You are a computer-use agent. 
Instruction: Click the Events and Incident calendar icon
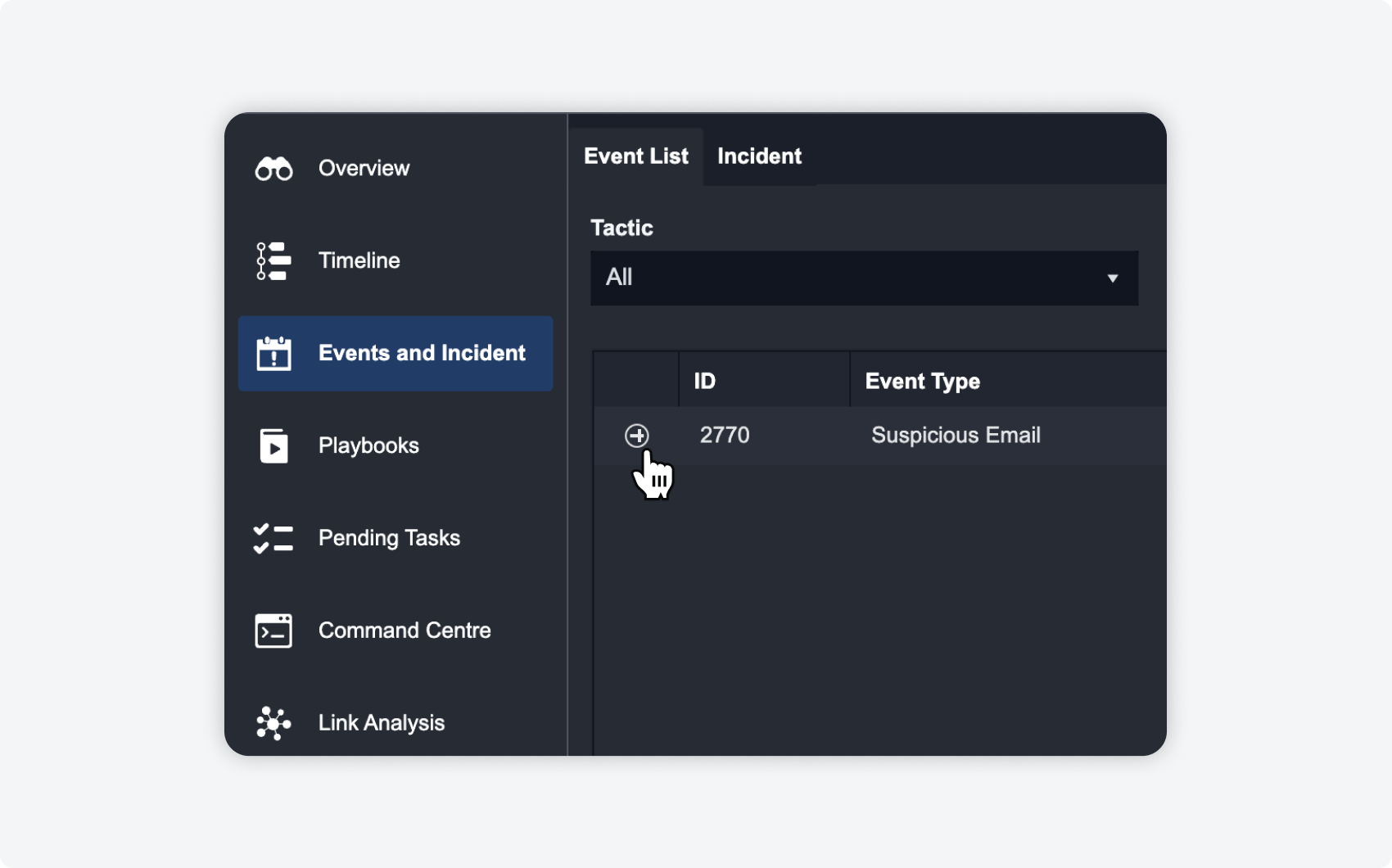(x=273, y=354)
